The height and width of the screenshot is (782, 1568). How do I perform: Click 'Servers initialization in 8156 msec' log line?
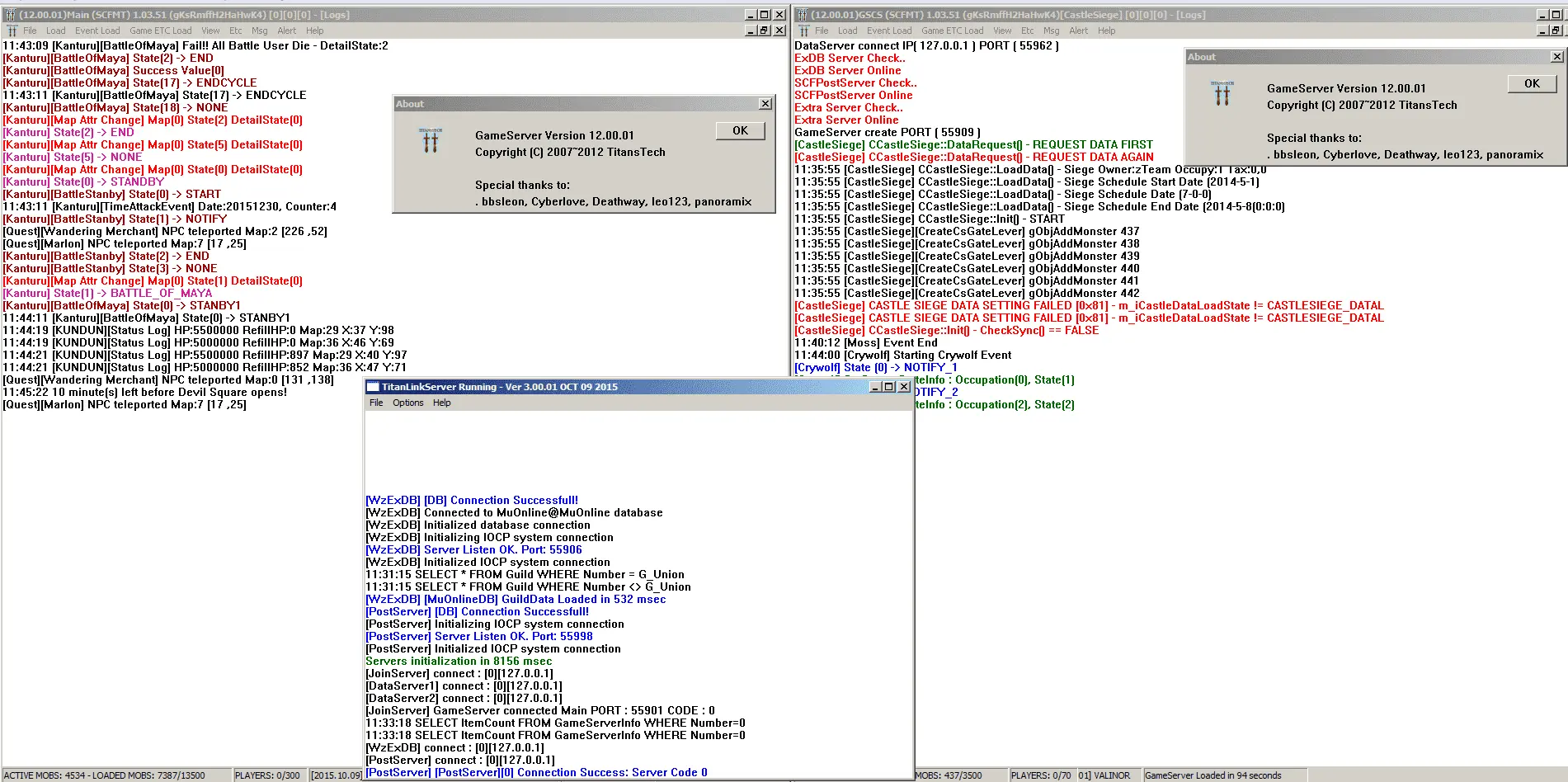point(459,661)
